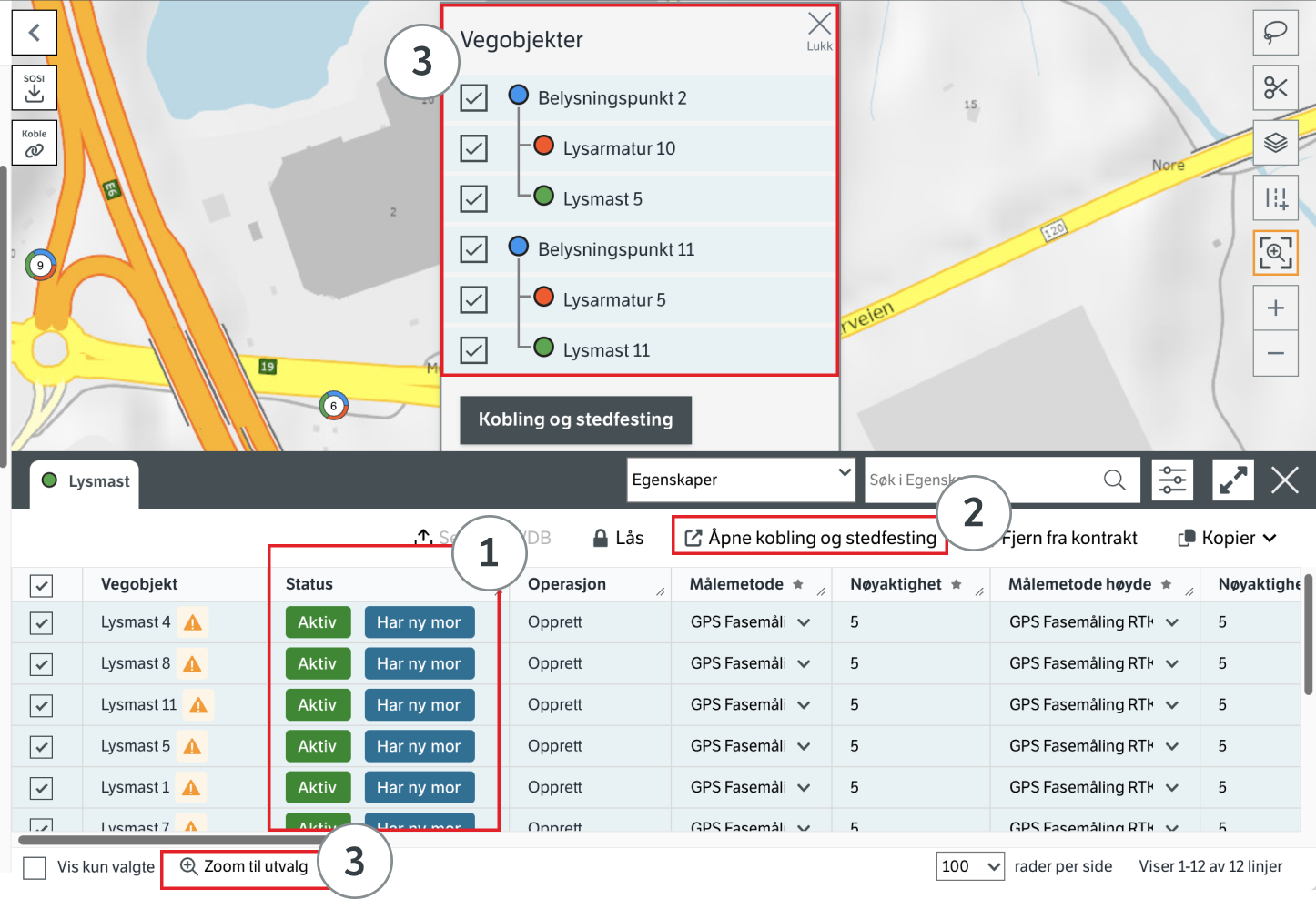This screenshot has height=899, width=1316.
Task: Zoom in the map with plus
Action: pyautogui.click(x=1275, y=308)
